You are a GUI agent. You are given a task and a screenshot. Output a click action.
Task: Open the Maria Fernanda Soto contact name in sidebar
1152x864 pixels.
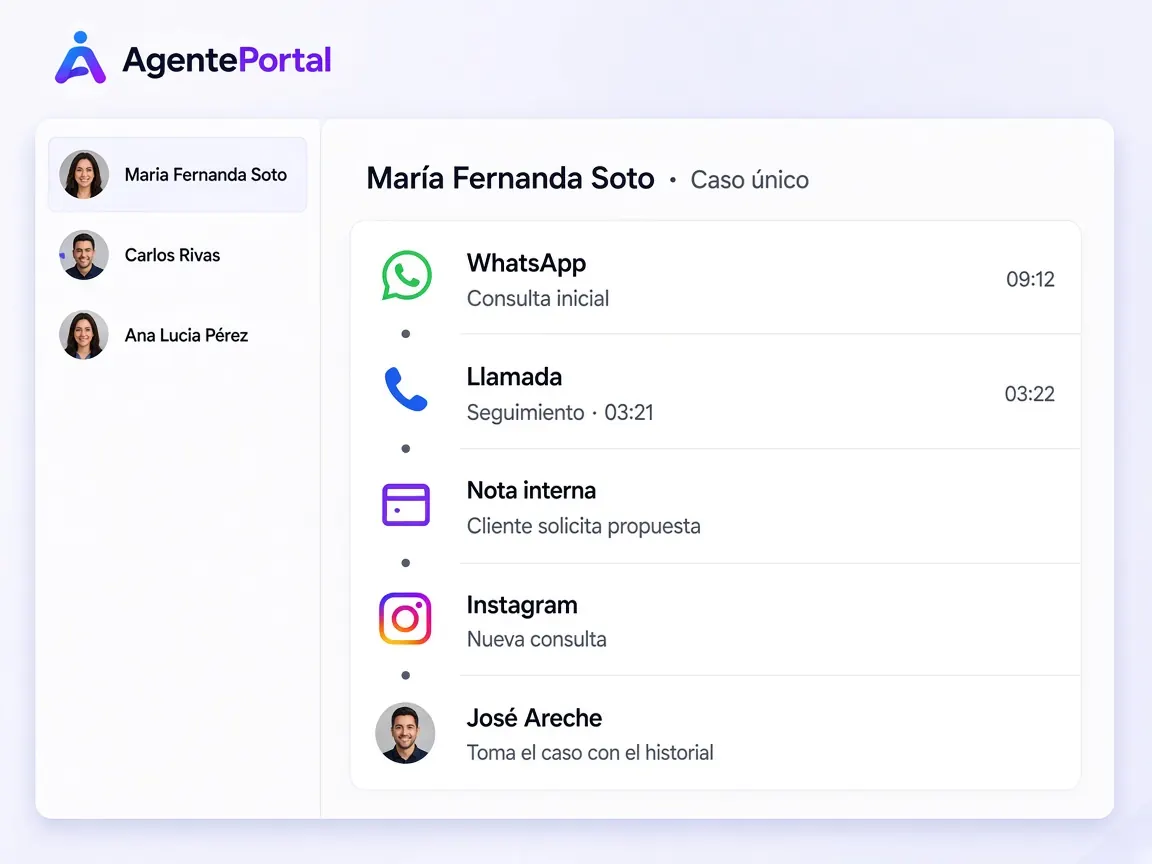206,175
